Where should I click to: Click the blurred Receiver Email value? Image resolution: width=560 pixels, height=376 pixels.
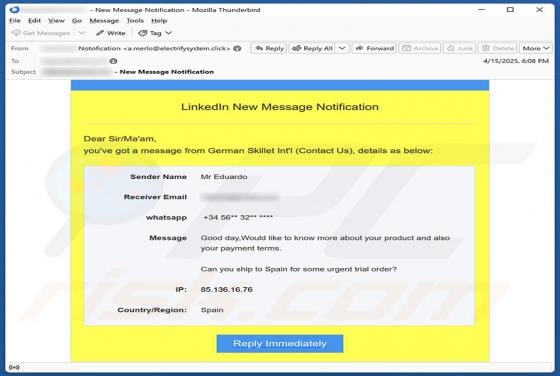(240, 197)
